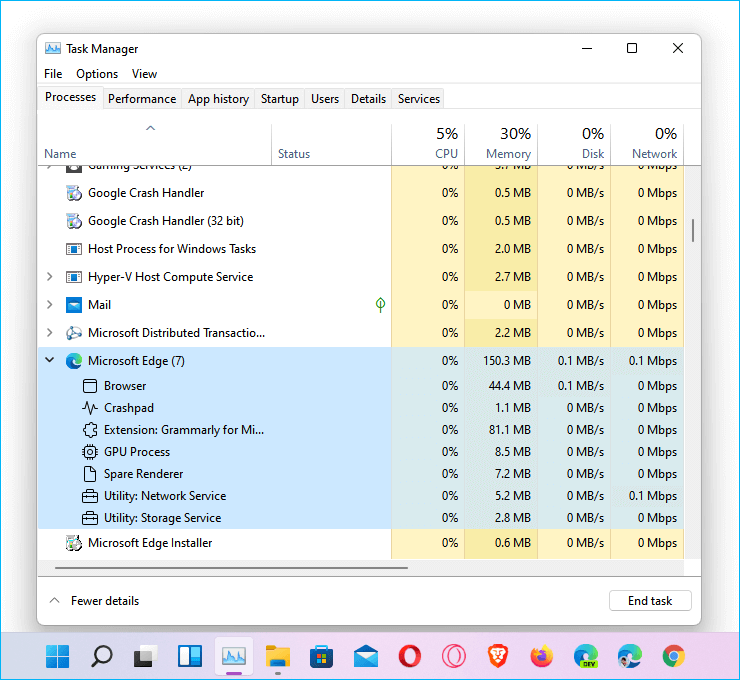This screenshot has width=740, height=680.
Task: Click the Crashpad pulse icon
Action: (x=90, y=408)
